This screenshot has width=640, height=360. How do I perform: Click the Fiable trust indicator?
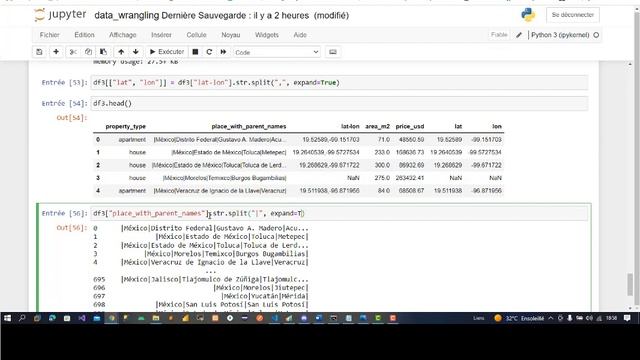coord(499,35)
